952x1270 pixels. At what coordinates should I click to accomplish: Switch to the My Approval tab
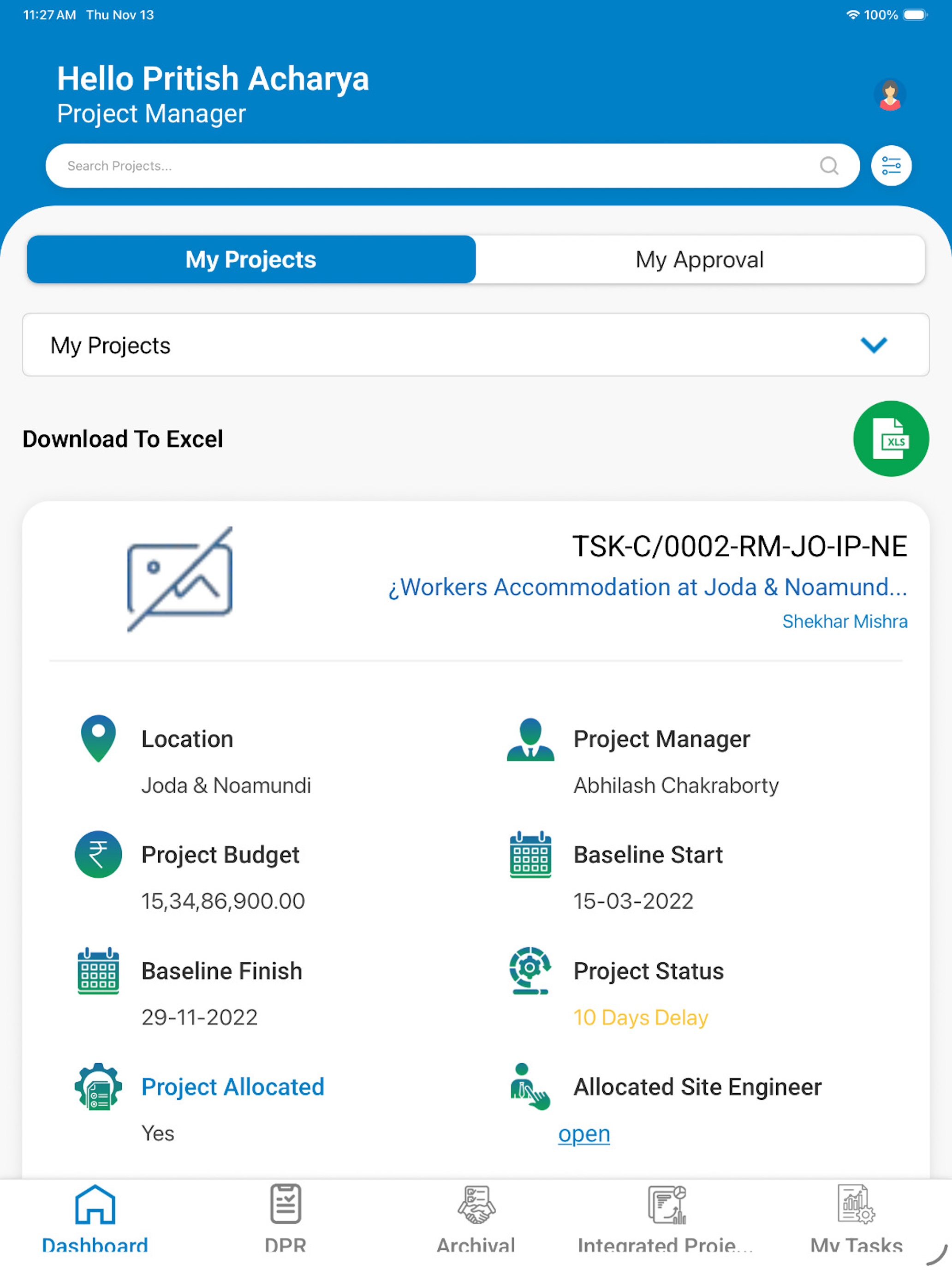(x=700, y=259)
